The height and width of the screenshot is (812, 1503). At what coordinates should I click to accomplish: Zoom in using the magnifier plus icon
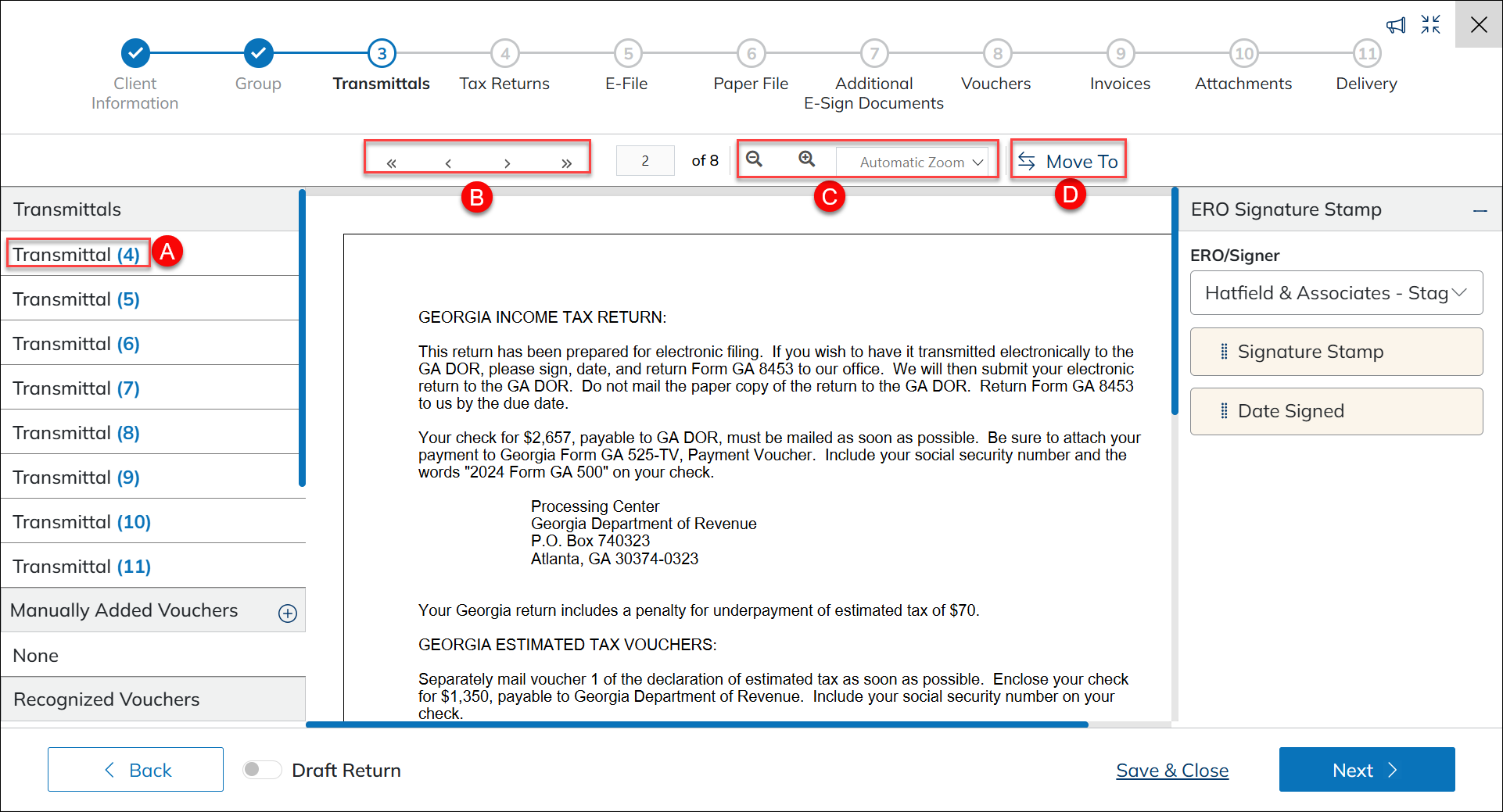[806, 159]
